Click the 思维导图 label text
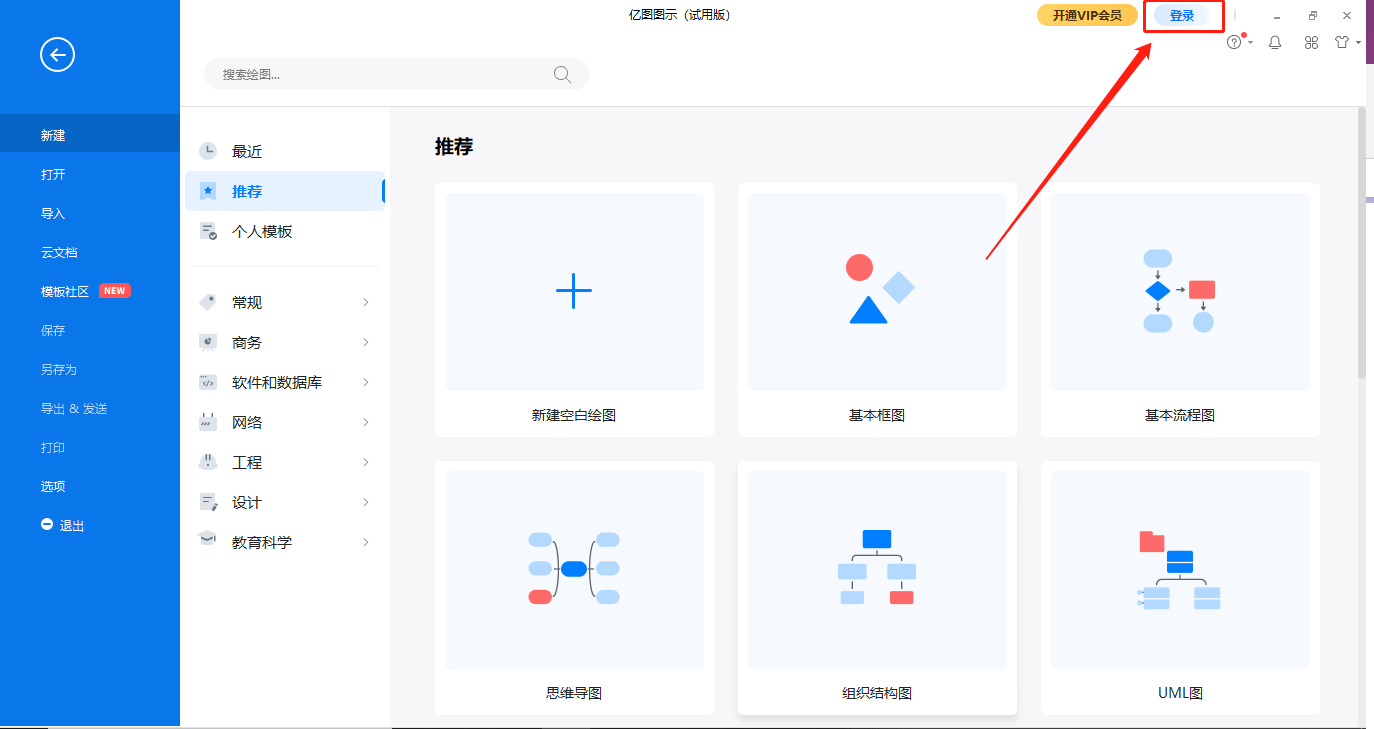The image size is (1374, 729). click(574, 693)
